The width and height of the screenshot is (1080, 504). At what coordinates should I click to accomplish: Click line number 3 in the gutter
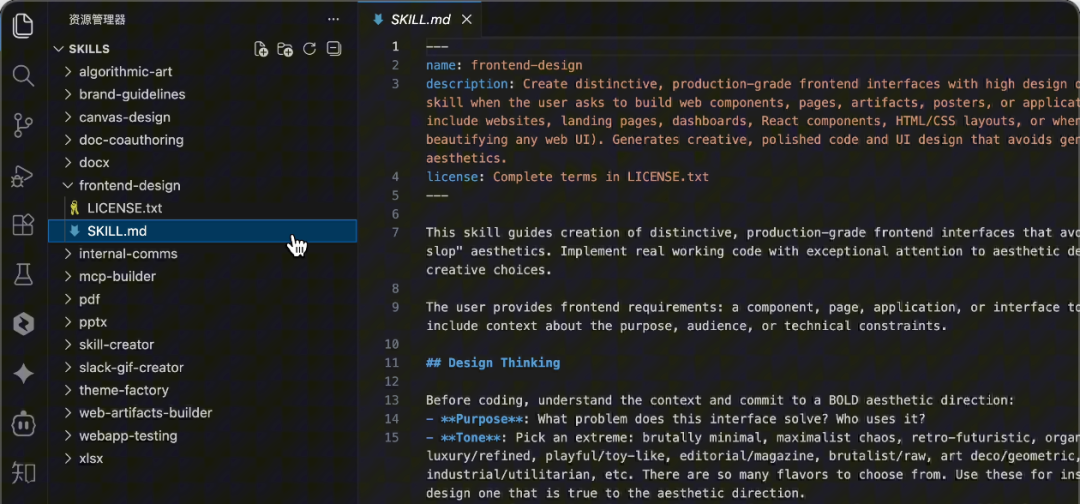(395, 84)
